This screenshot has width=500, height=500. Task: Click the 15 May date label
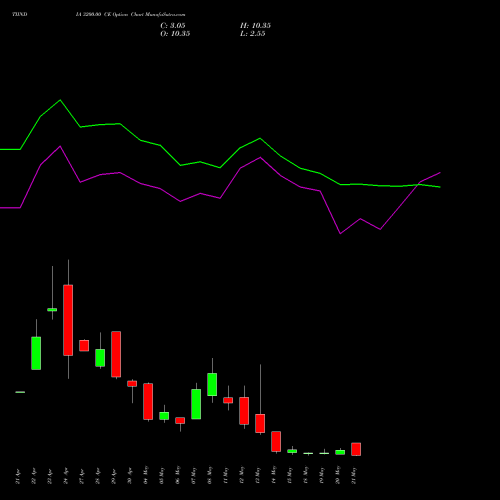click(x=290, y=475)
